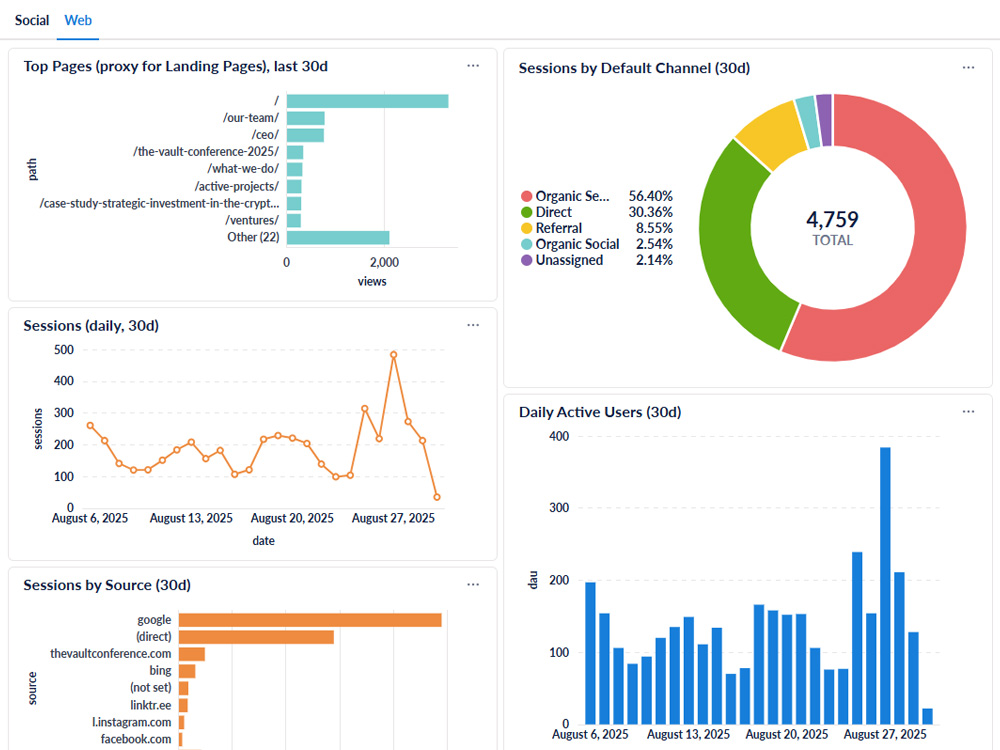
Task: Toggle Unassigned legend entry
Action: click(569, 260)
